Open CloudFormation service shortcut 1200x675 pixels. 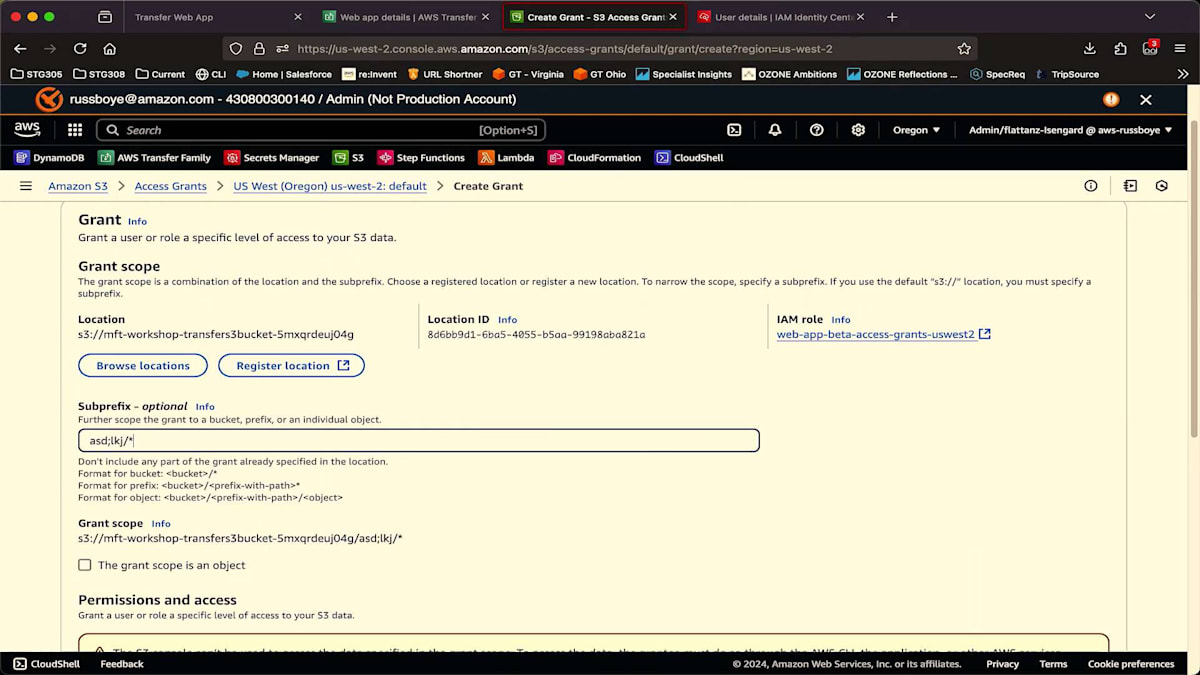click(x=595, y=158)
